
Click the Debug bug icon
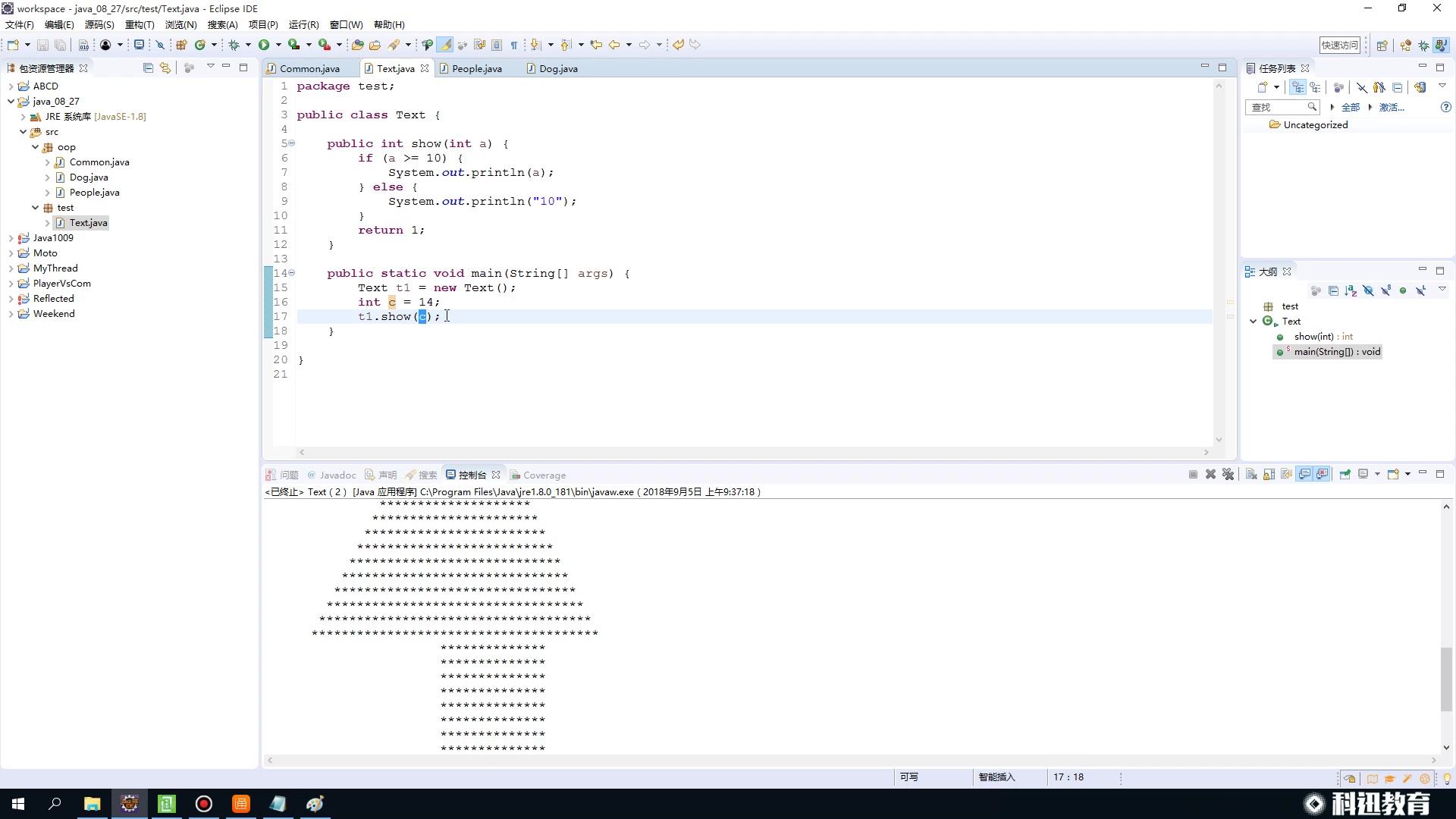[x=234, y=45]
